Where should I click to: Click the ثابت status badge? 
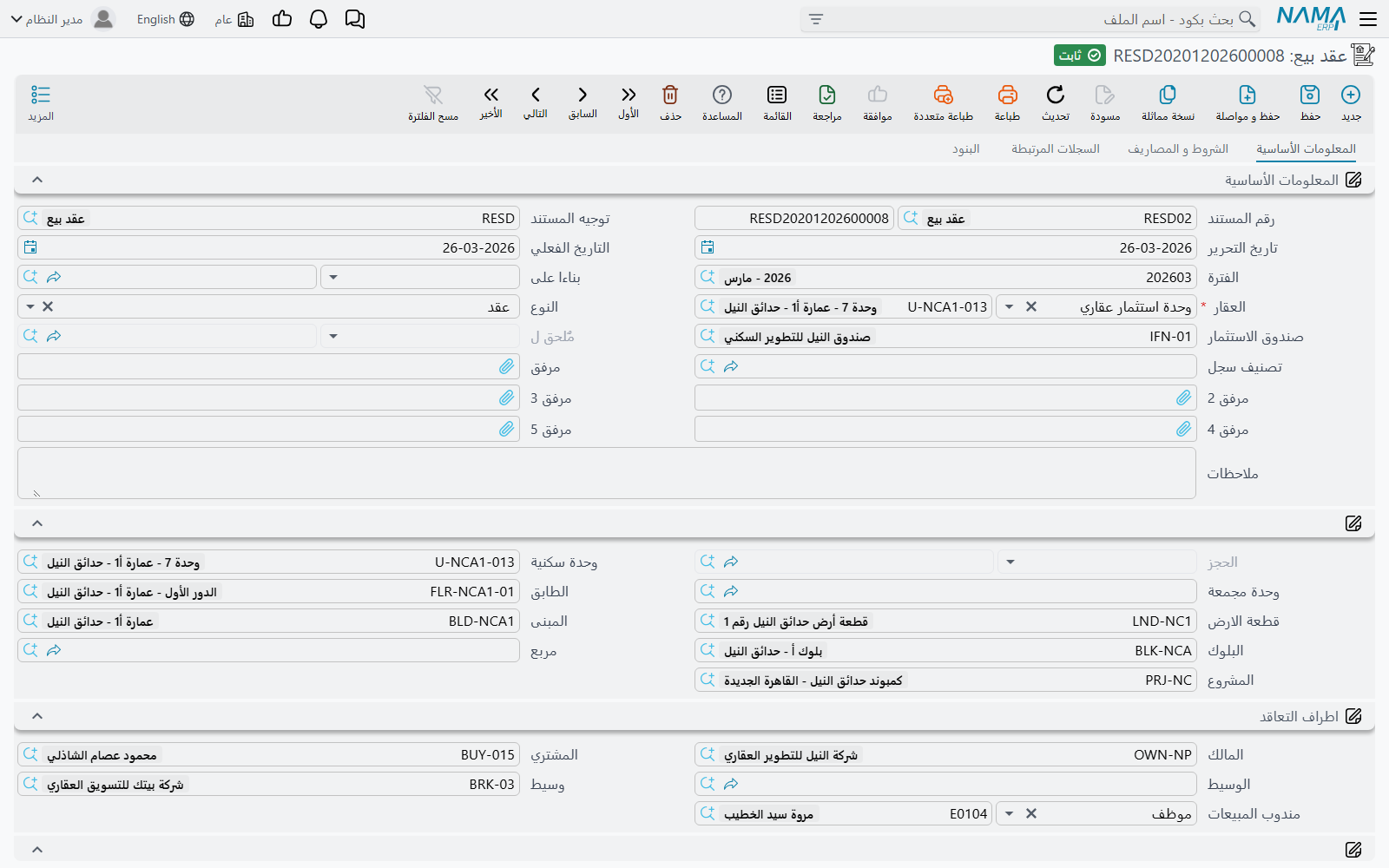click(1080, 56)
